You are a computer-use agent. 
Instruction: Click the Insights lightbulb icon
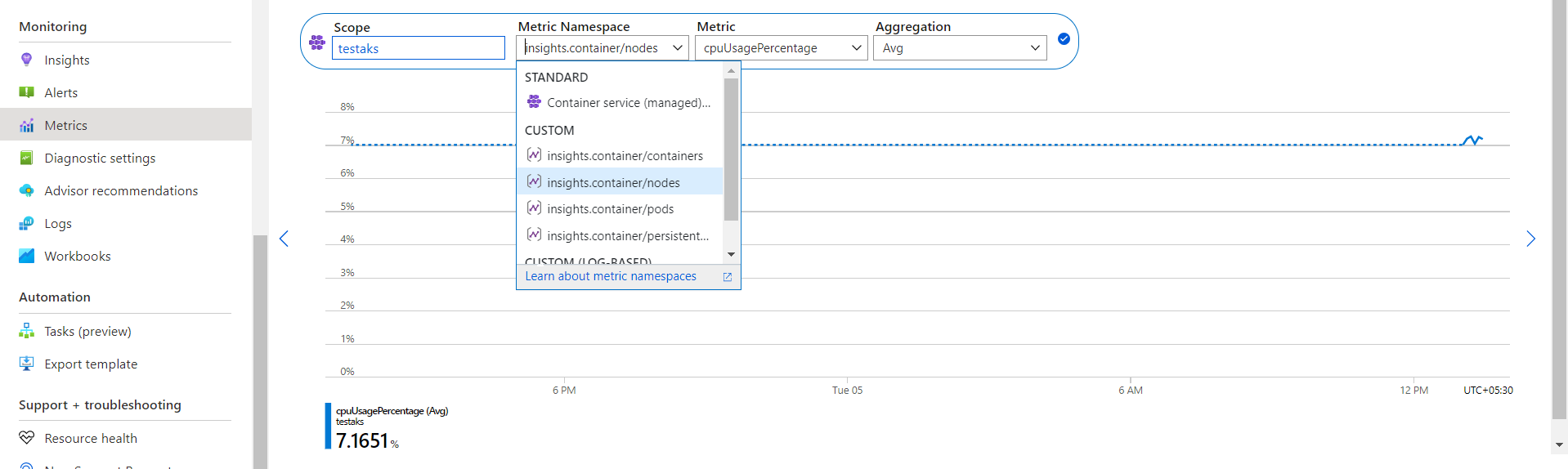click(x=27, y=60)
